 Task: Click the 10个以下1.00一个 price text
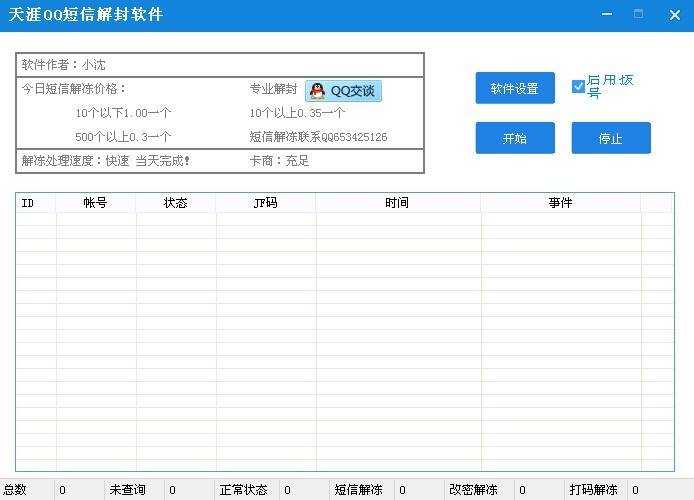pyautogui.click(x=123, y=113)
